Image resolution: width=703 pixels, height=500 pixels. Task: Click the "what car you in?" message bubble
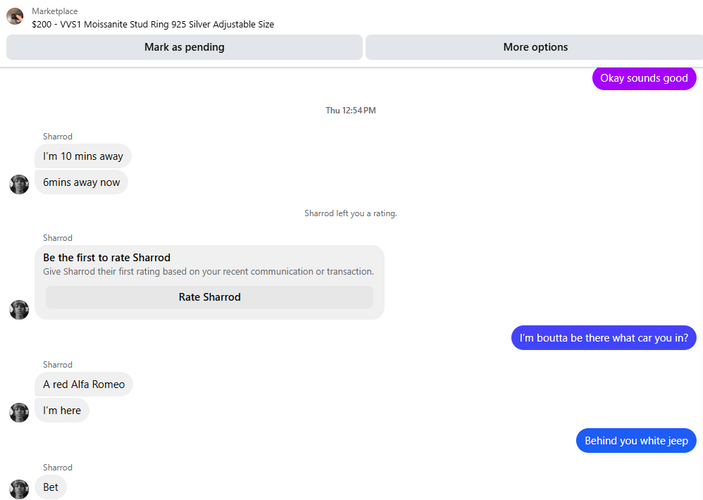point(604,338)
